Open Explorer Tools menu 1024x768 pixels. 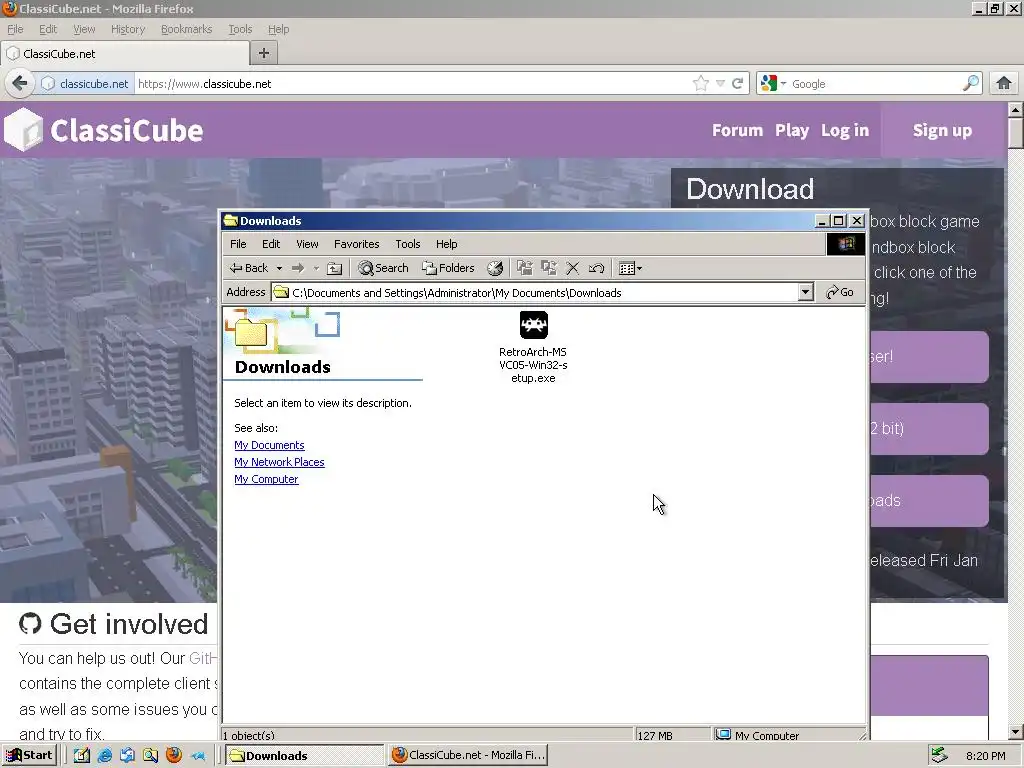(x=408, y=244)
